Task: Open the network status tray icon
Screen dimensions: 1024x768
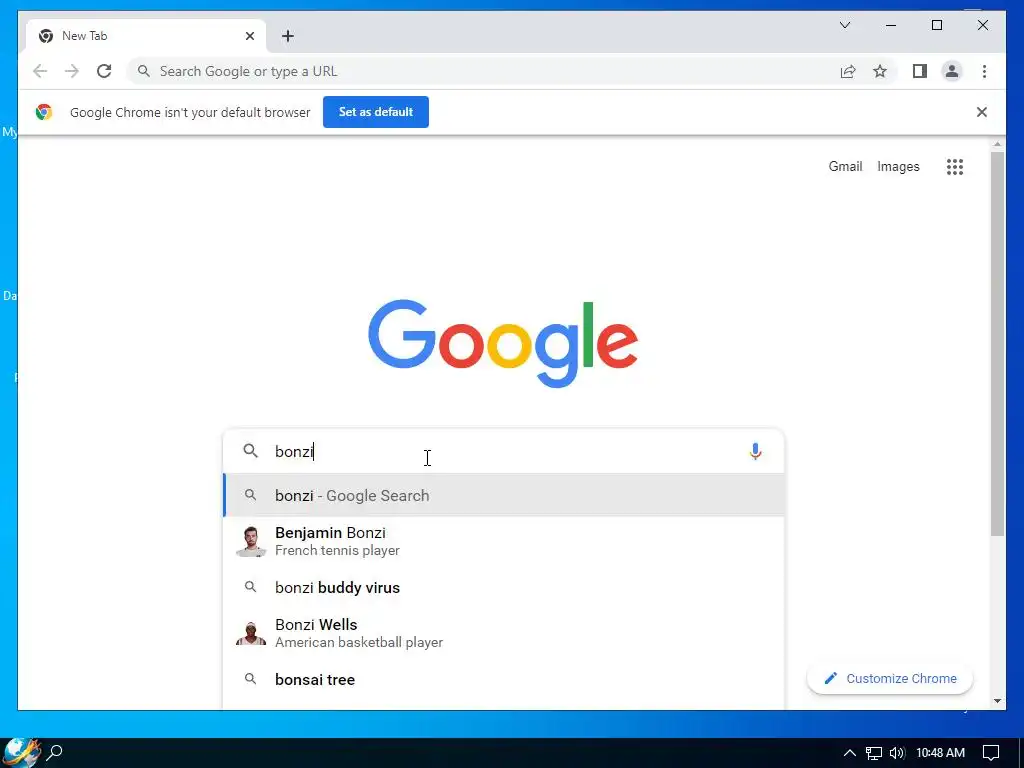Action: click(874, 753)
